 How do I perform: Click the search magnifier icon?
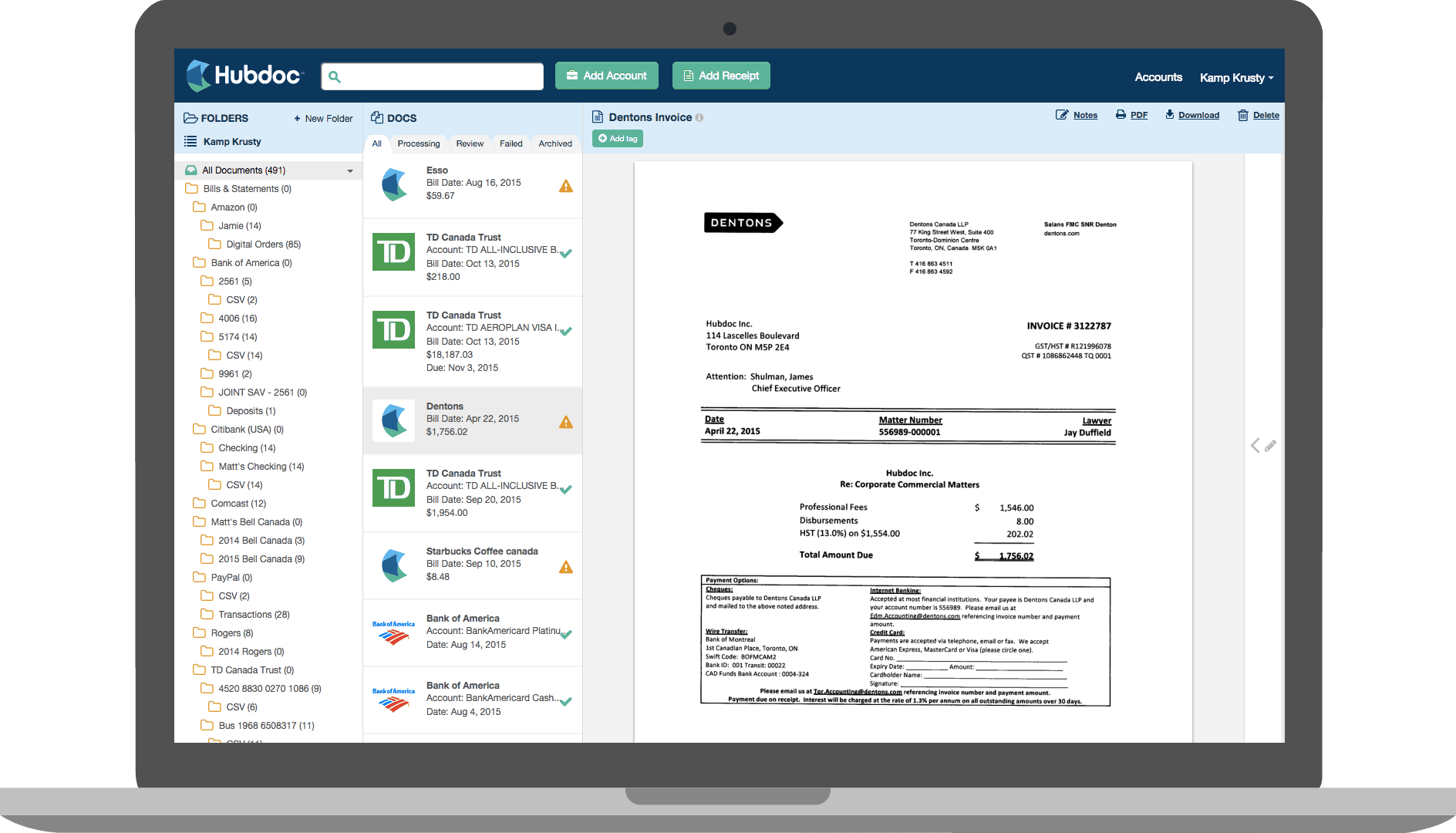pos(335,76)
